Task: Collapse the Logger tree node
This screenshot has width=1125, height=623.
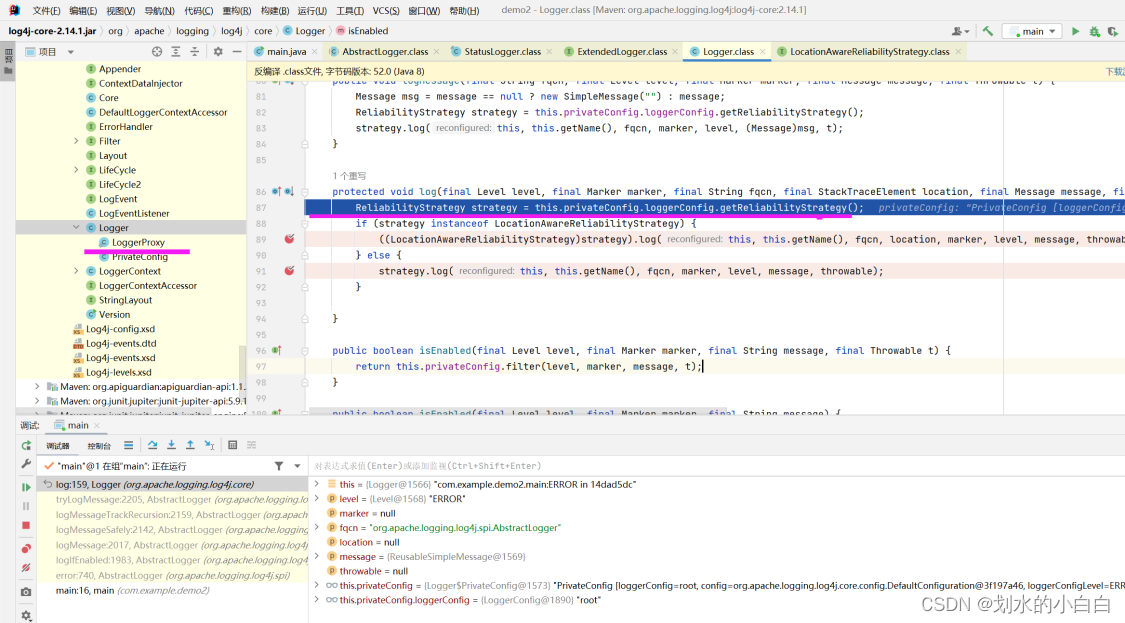Action: tap(76, 228)
